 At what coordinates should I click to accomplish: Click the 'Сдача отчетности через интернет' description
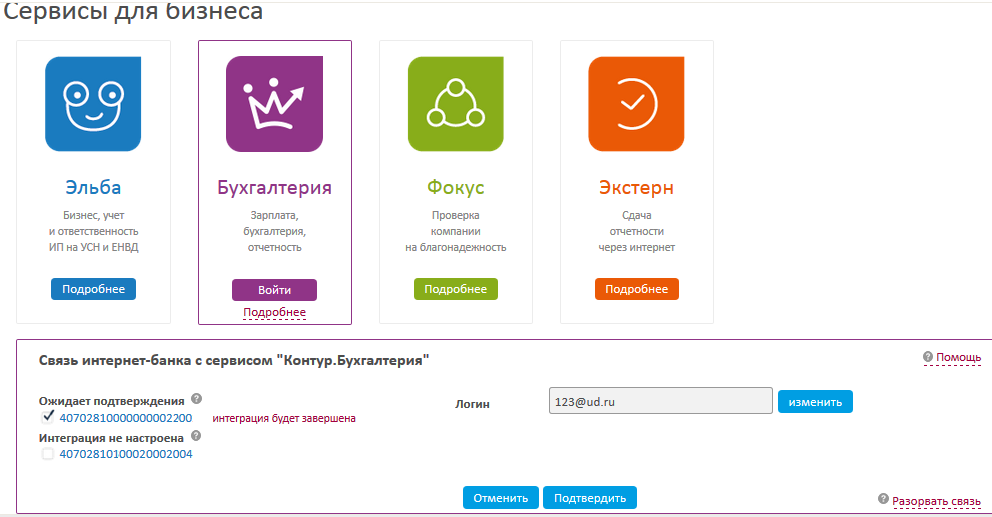(x=636, y=232)
